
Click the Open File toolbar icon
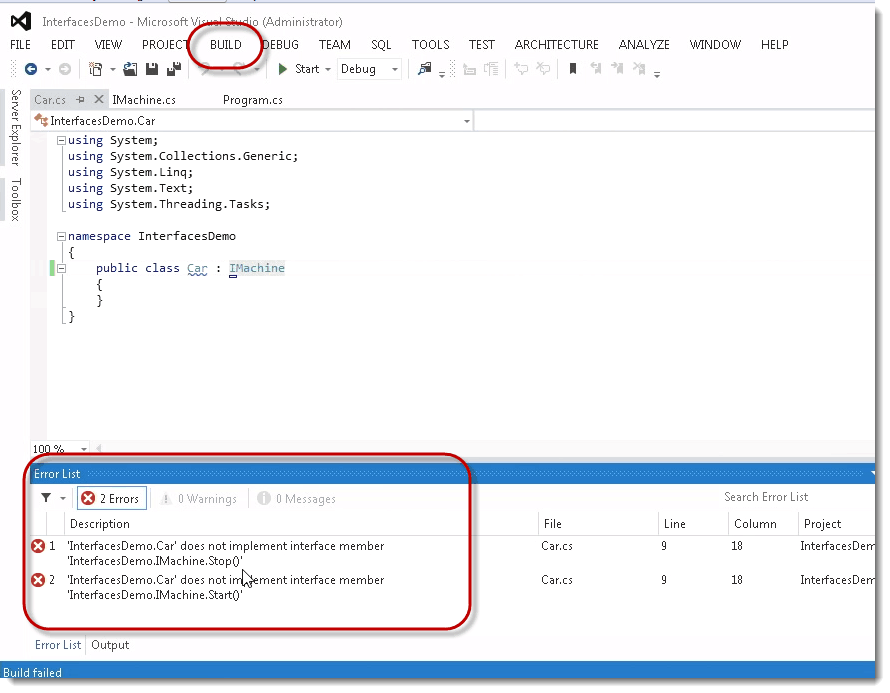130,69
